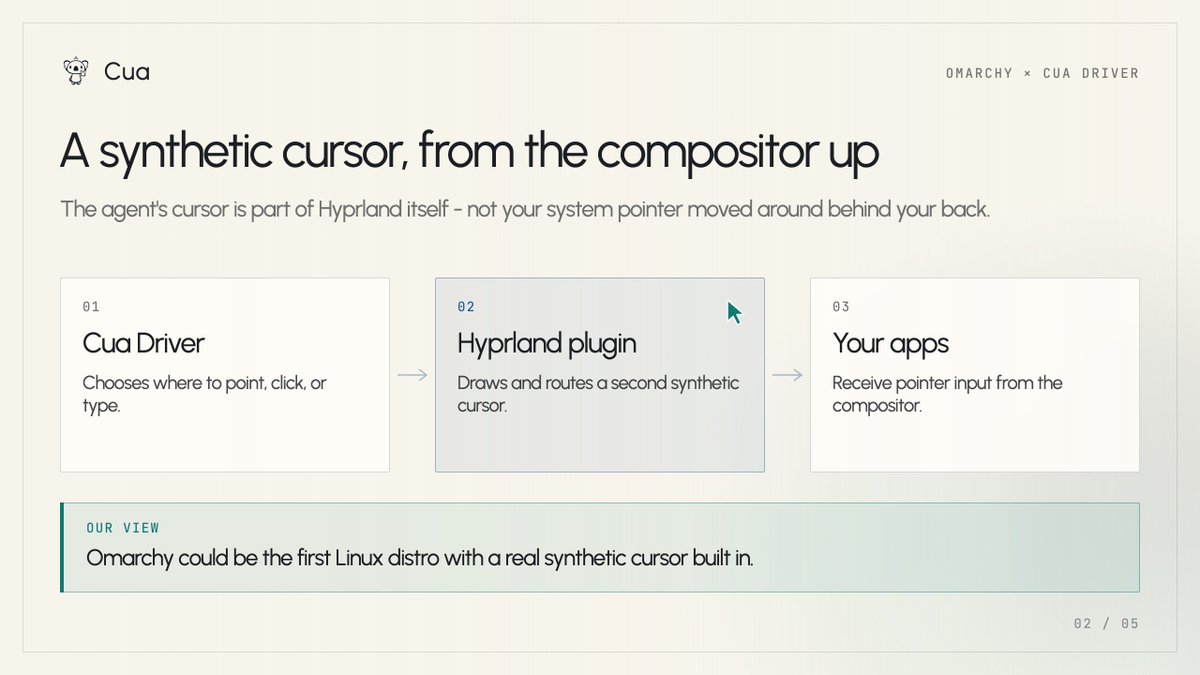The width and height of the screenshot is (1200, 675).
Task: Click the step number 03 label
Action: pos(841,307)
